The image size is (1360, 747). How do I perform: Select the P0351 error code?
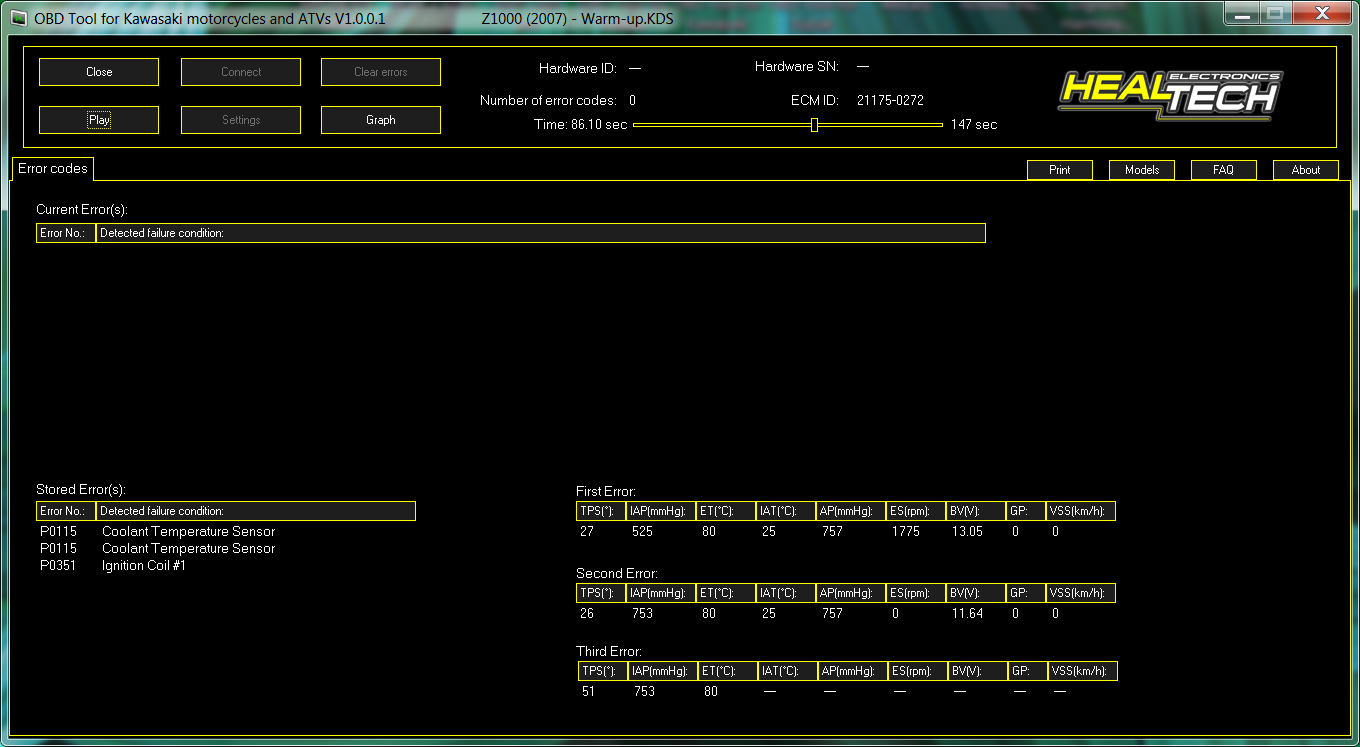coord(58,566)
